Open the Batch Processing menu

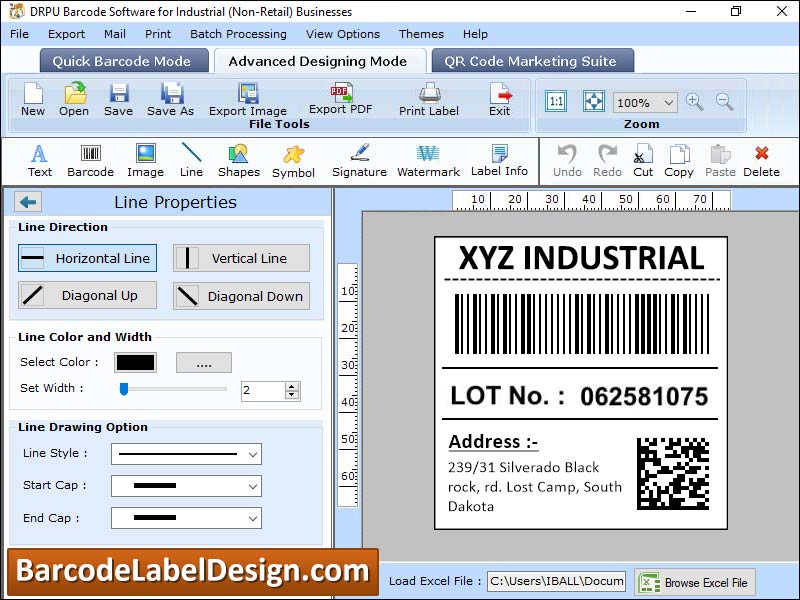point(238,33)
